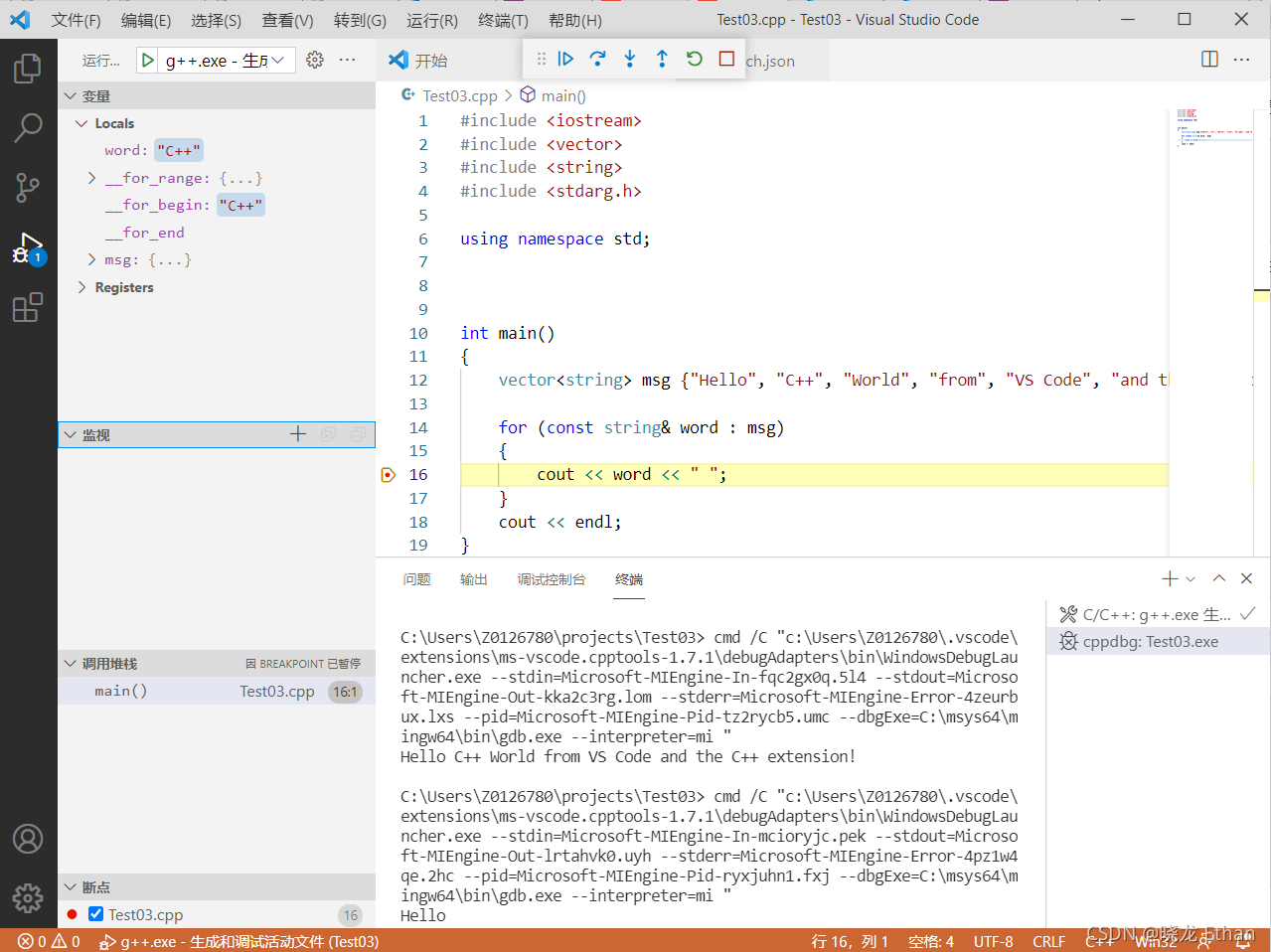The height and width of the screenshot is (952, 1271).
Task: Open the Source Control view
Action: (28, 187)
